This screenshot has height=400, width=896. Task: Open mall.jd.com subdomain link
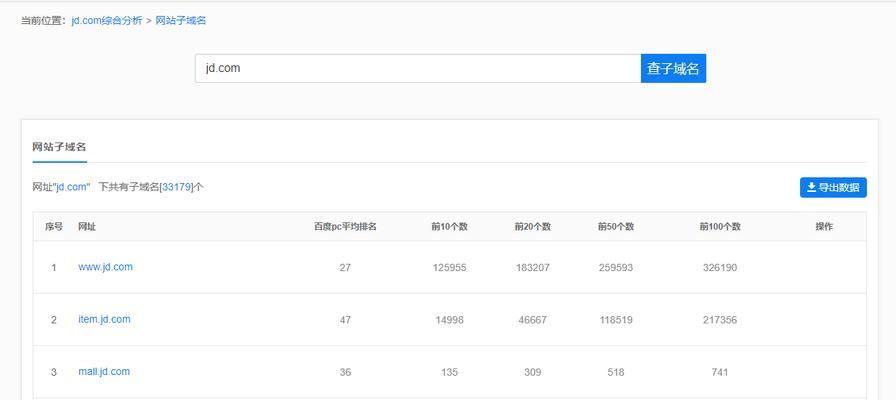pyautogui.click(x=104, y=371)
